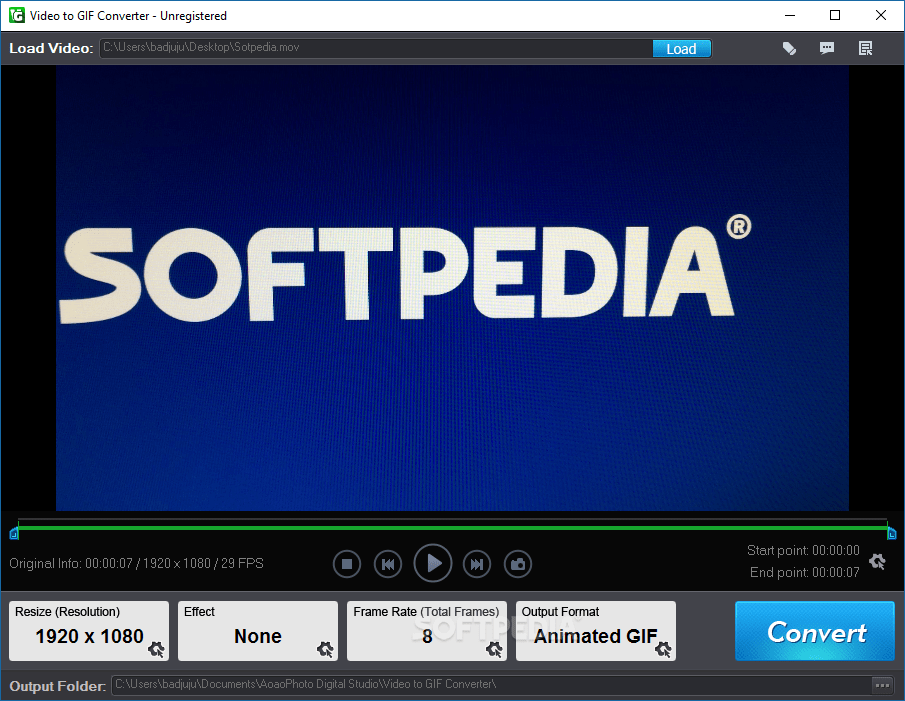This screenshot has width=905, height=701.
Task: Click the Original Info text line
Action: [136, 563]
